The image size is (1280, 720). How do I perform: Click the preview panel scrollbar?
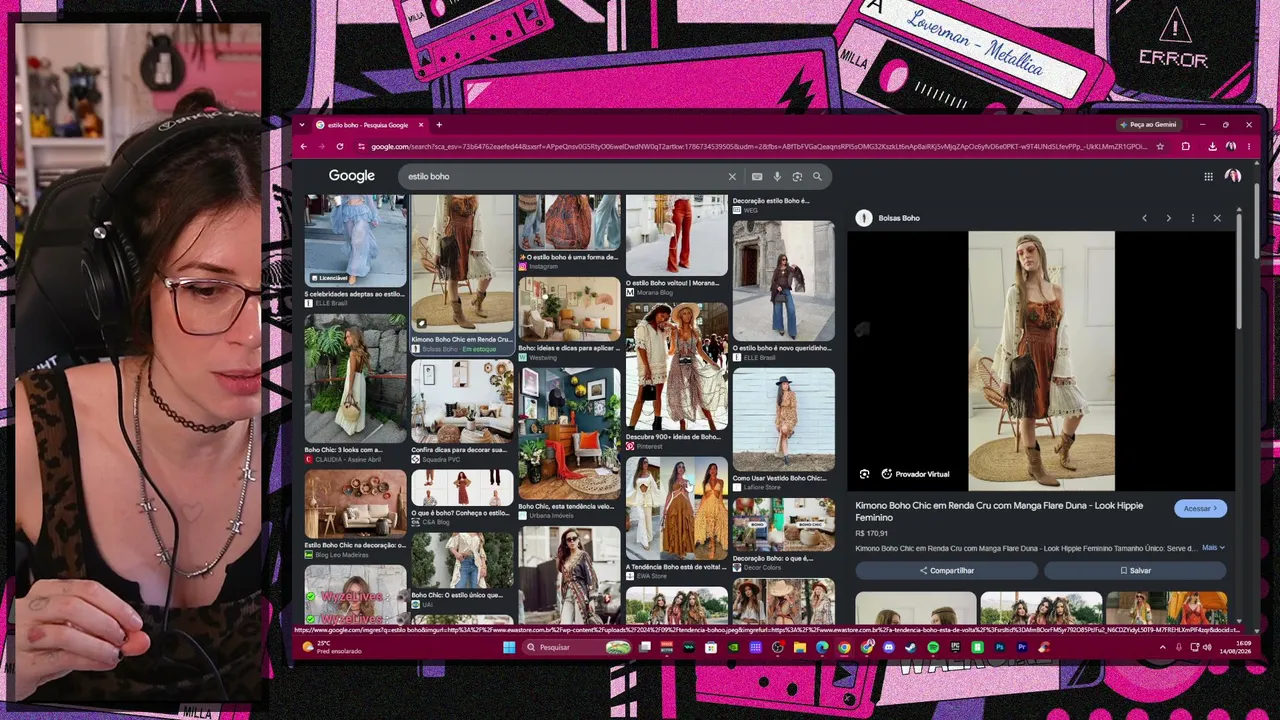click(x=1240, y=270)
